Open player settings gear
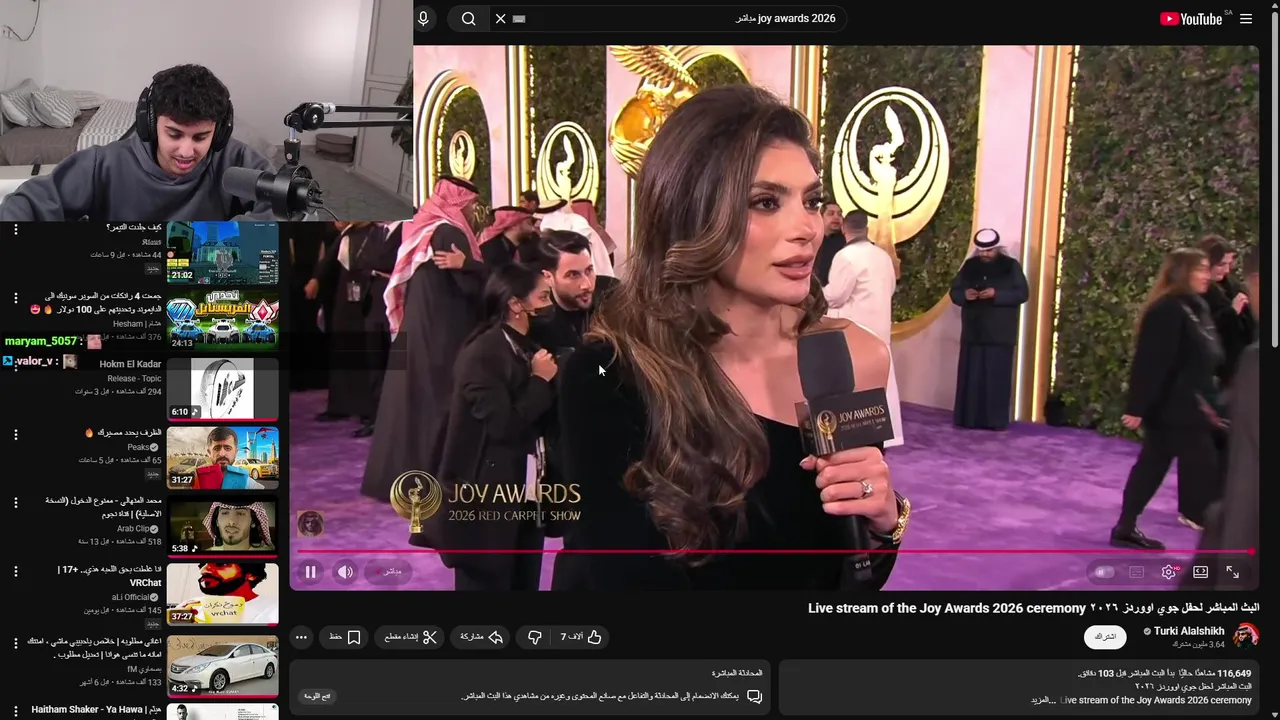The height and width of the screenshot is (720, 1280). click(x=1169, y=572)
